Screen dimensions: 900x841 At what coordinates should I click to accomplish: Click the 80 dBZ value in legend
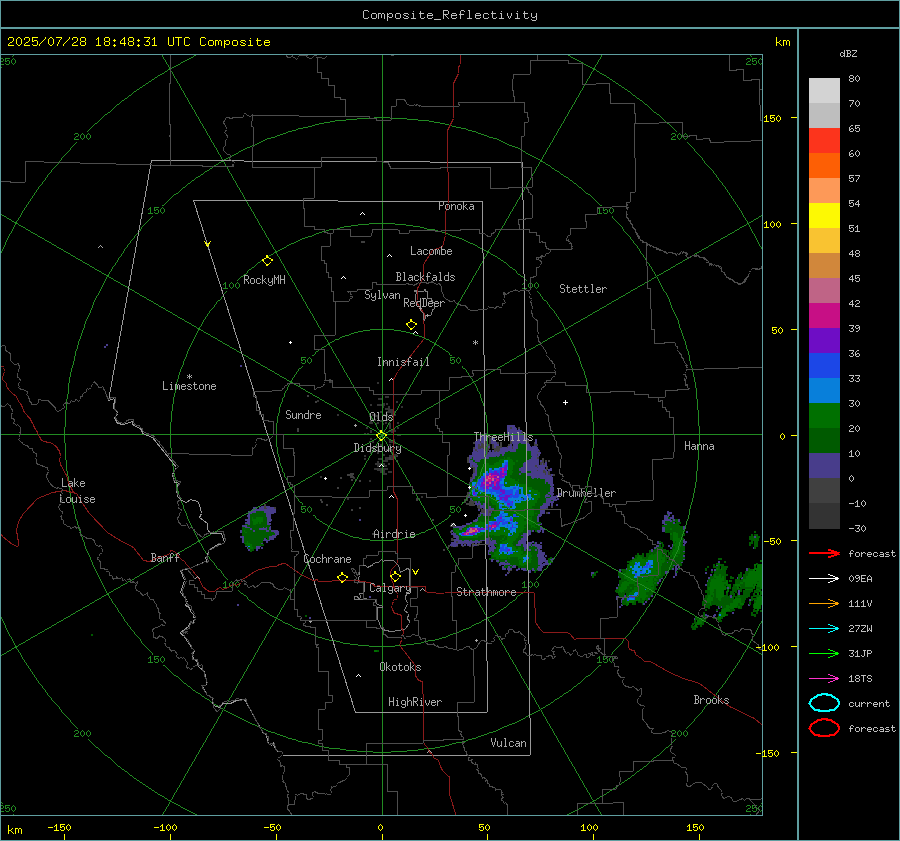[x=854, y=79]
